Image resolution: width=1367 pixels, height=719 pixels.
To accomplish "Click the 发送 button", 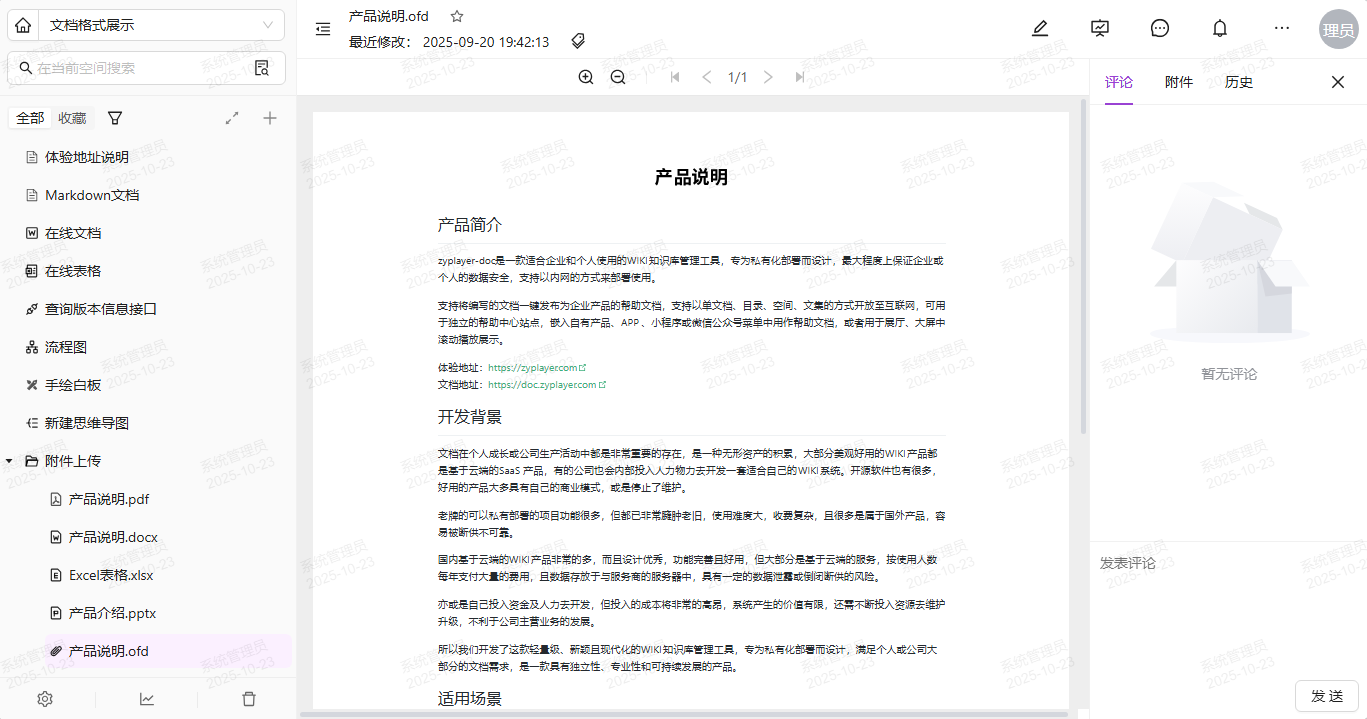I will tap(1327, 696).
